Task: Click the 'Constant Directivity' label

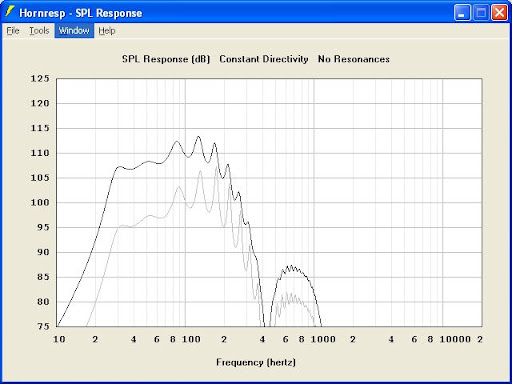Action: click(264, 59)
